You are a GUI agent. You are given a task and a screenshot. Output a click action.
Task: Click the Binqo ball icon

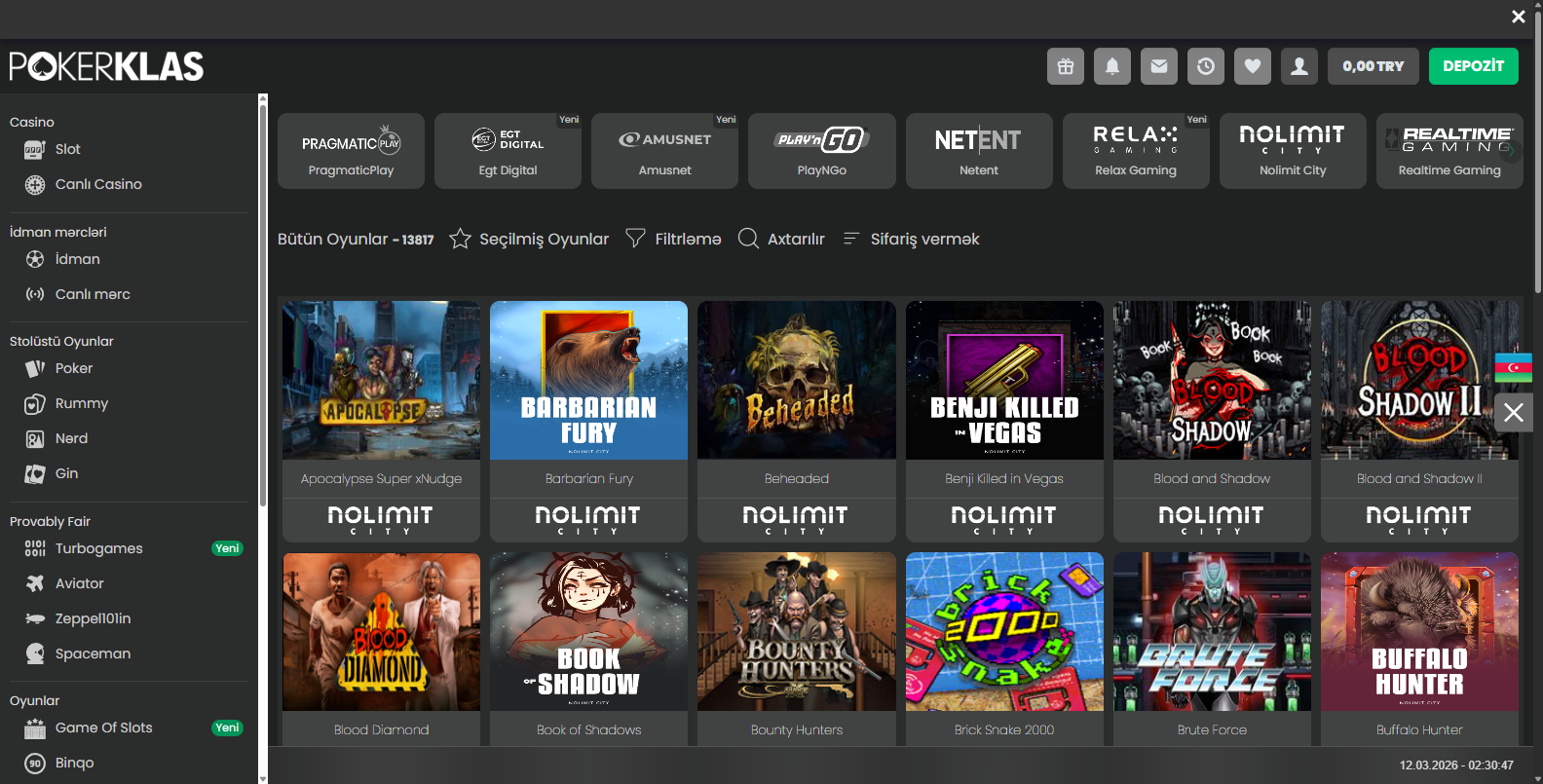[35, 763]
